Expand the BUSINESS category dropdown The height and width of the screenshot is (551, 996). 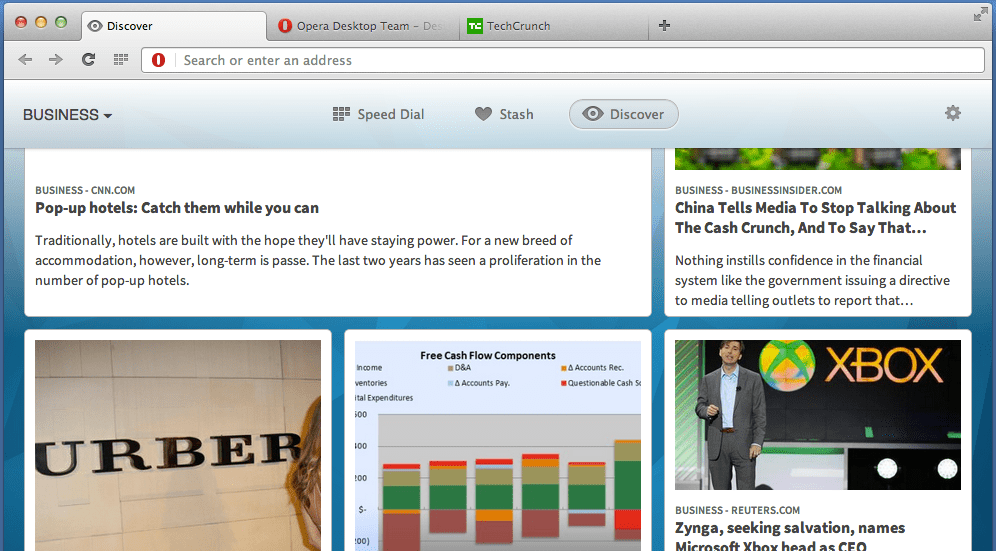click(67, 115)
